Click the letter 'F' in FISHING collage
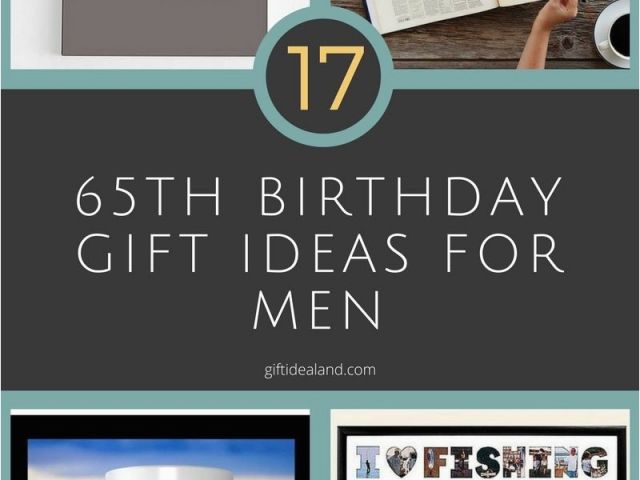This screenshot has height=480, width=640. pos(438,462)
